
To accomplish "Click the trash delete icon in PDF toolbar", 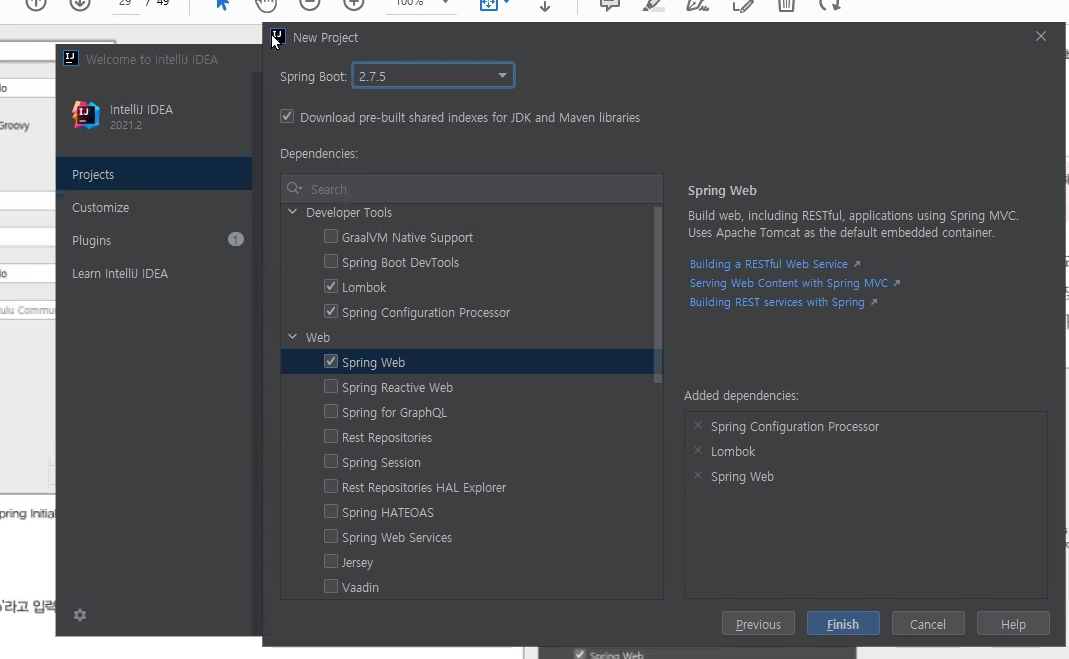I will [786, 4].
